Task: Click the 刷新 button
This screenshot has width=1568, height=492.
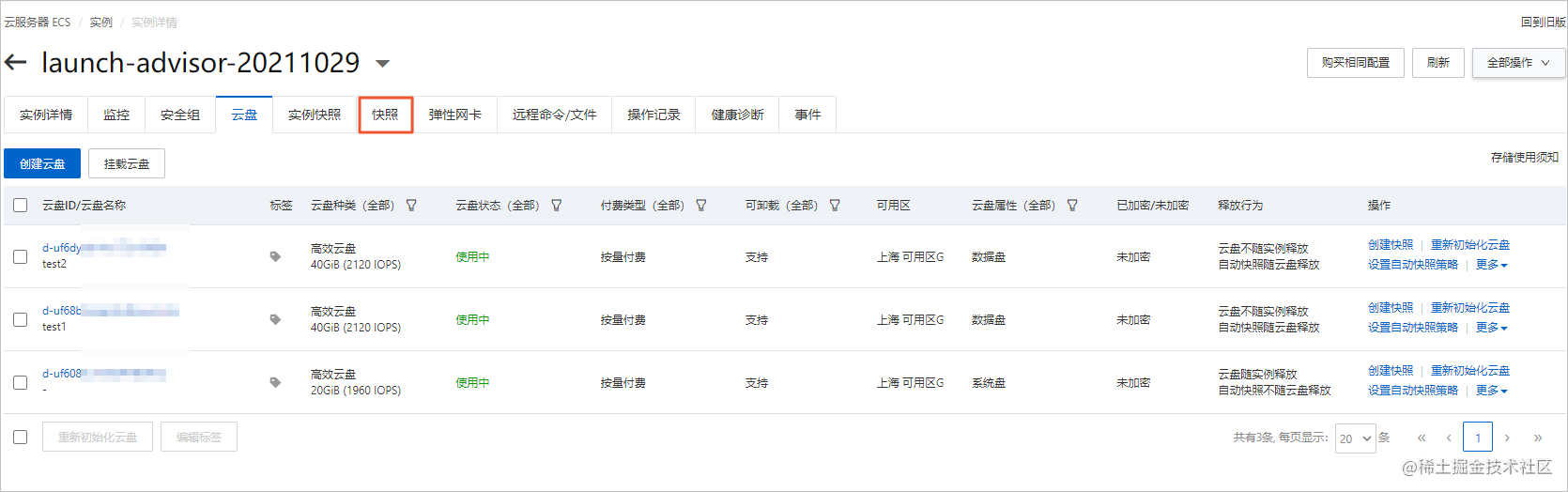Action: 1438,63
